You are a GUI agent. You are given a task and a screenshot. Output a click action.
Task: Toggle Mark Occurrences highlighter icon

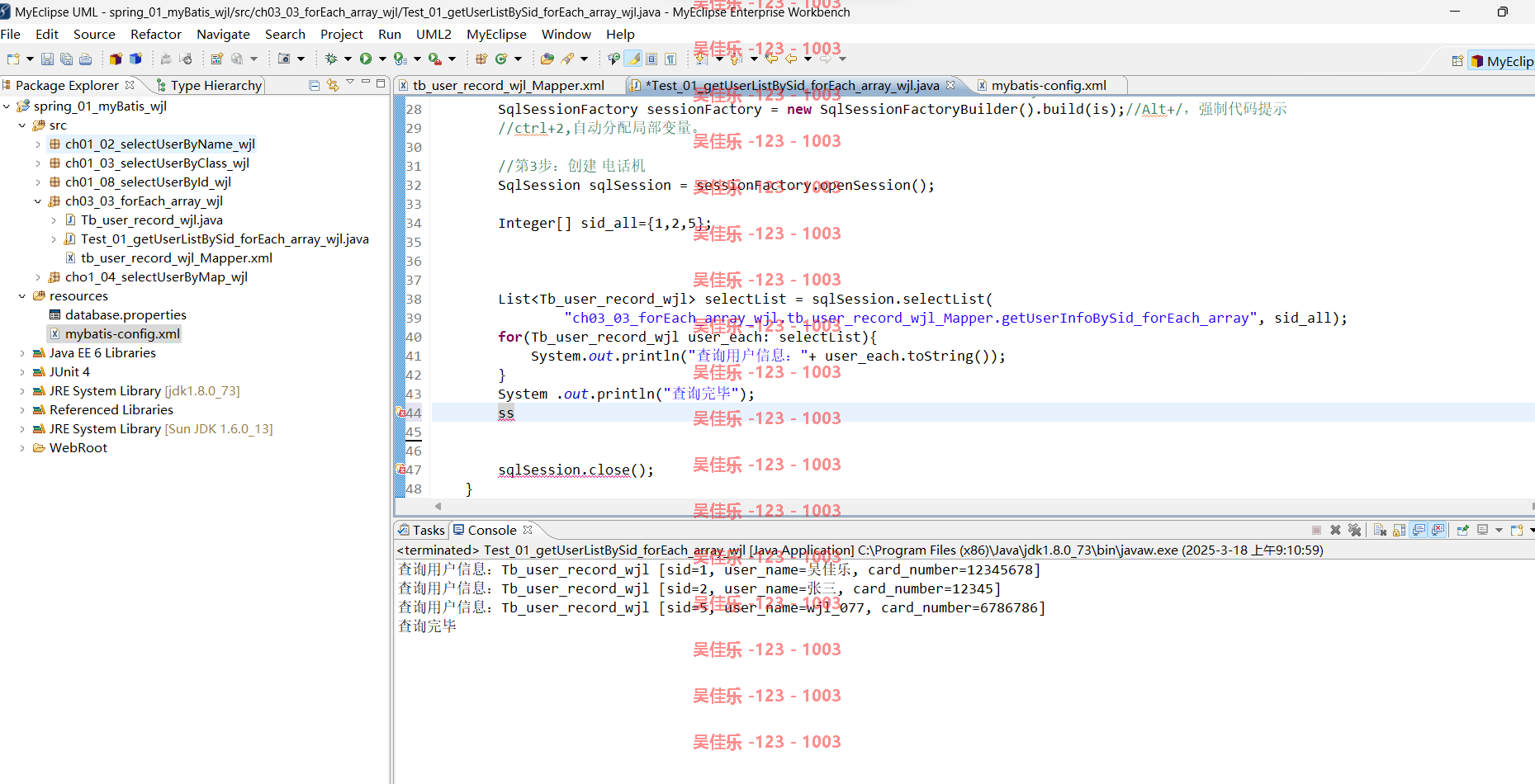pyautogui.click(x=633, y=59)
